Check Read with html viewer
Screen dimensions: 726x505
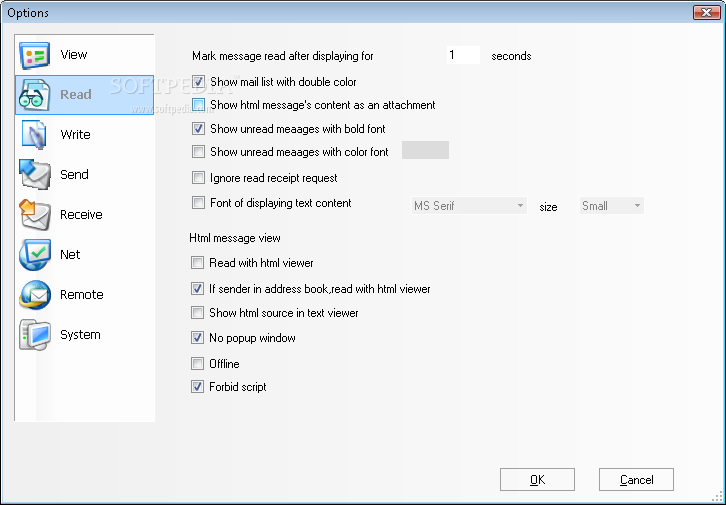point(197,263)
